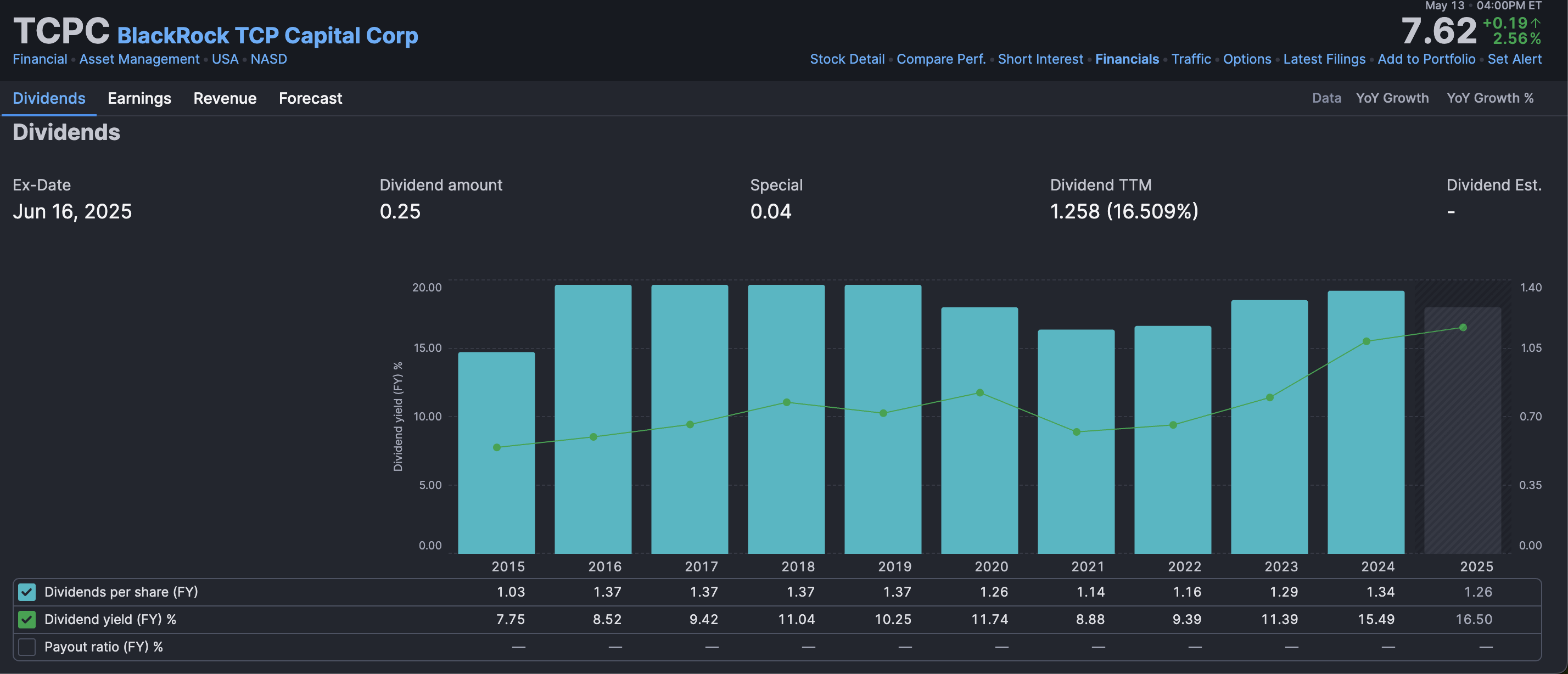Click the 2020 dividend yield value 11.74

pyautogui.click(x=990, y=619)
